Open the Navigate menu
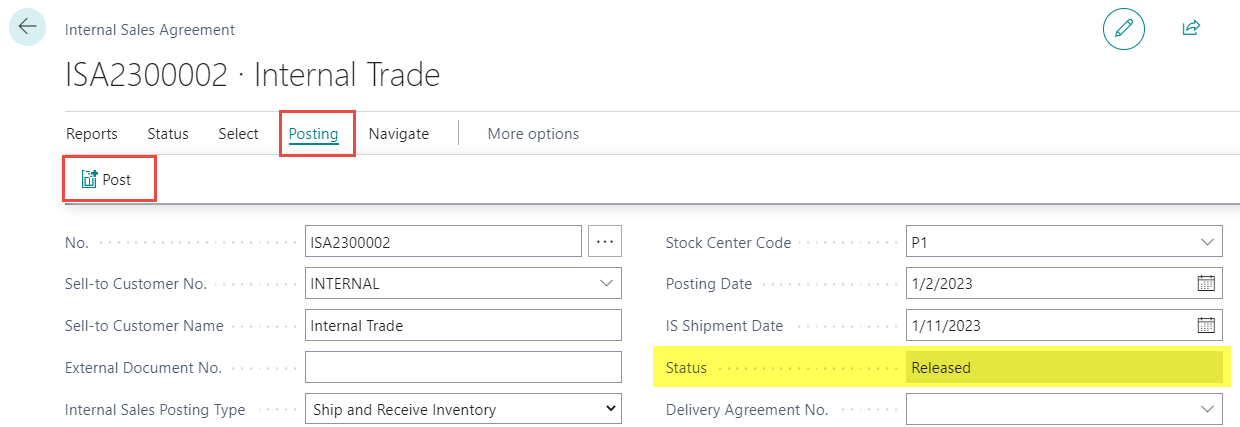Screen dimensions: 1240x427 tap(398, 134)
